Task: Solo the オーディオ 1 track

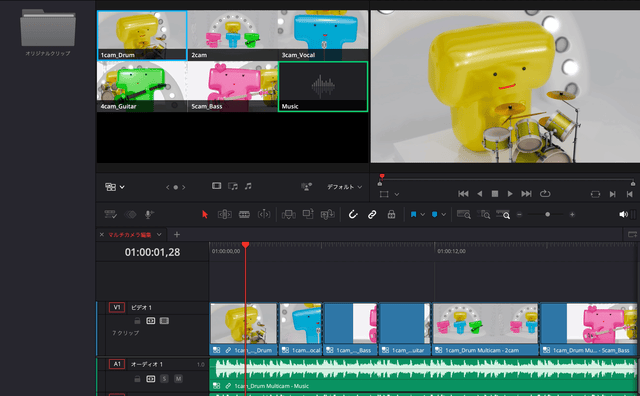Action: coord(164,379)
